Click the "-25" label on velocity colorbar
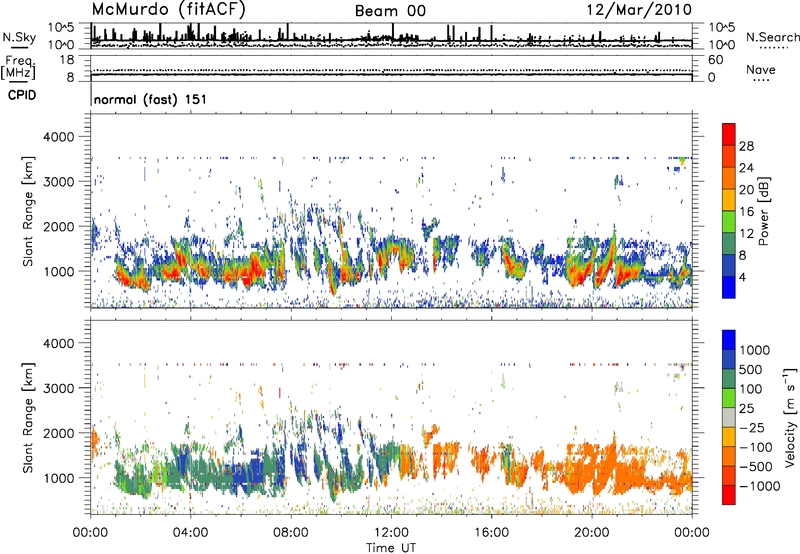Screen dimensions: 800x554 [x=752, y=428]
